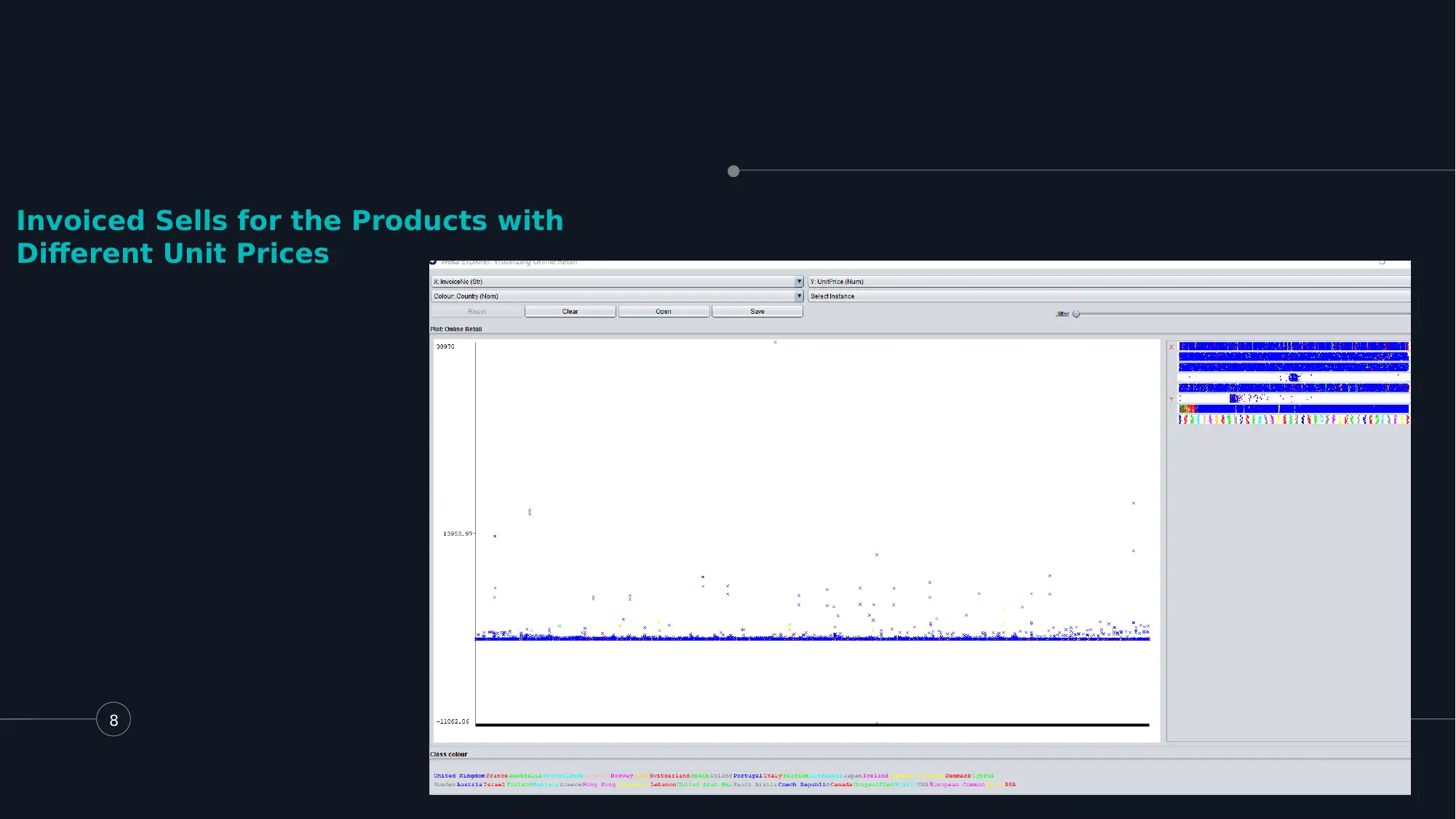
Task: Click the United Kingdom class colour label
Action: [459, 775]
